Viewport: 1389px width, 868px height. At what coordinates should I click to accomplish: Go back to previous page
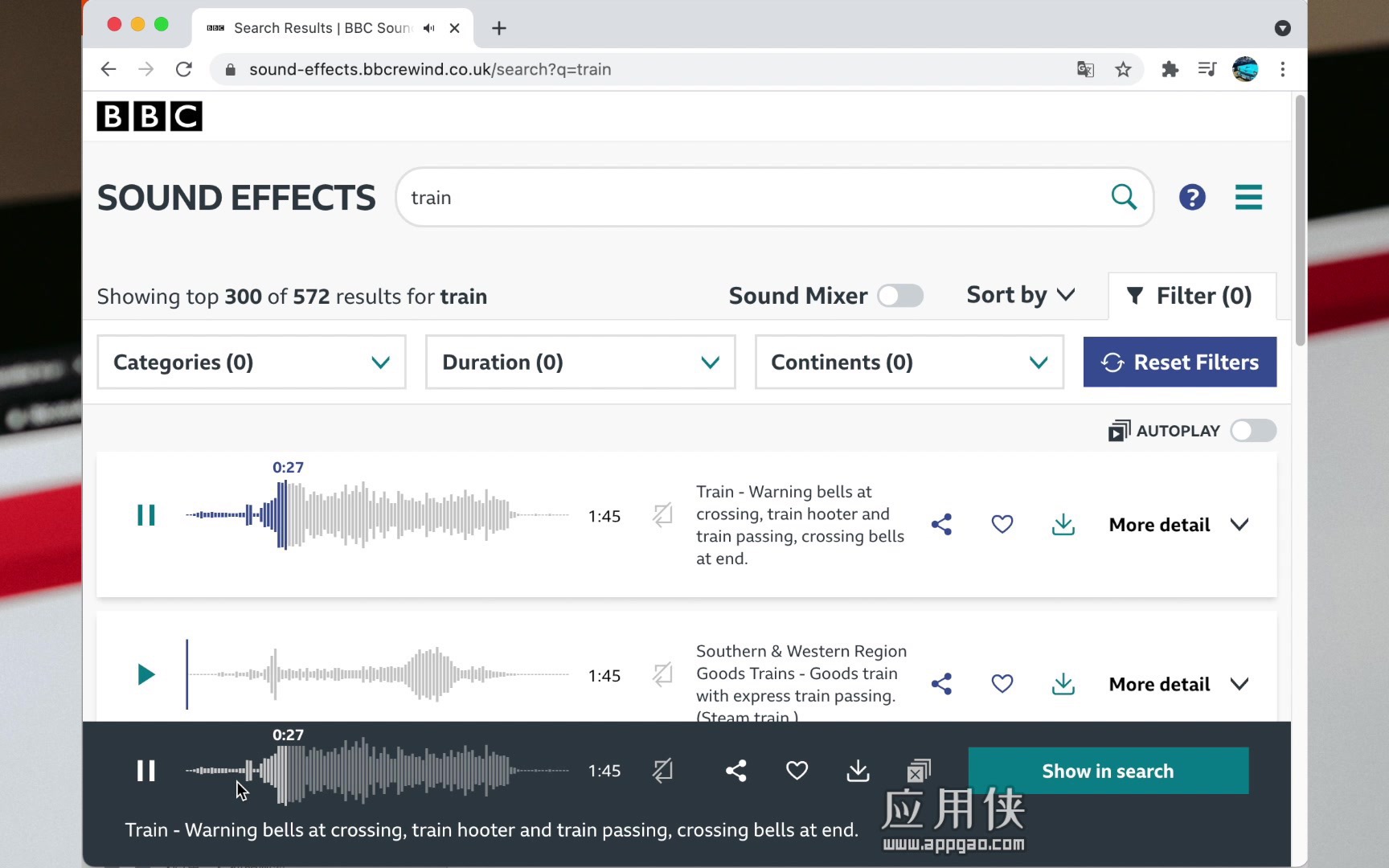click(x=109, y=70)
